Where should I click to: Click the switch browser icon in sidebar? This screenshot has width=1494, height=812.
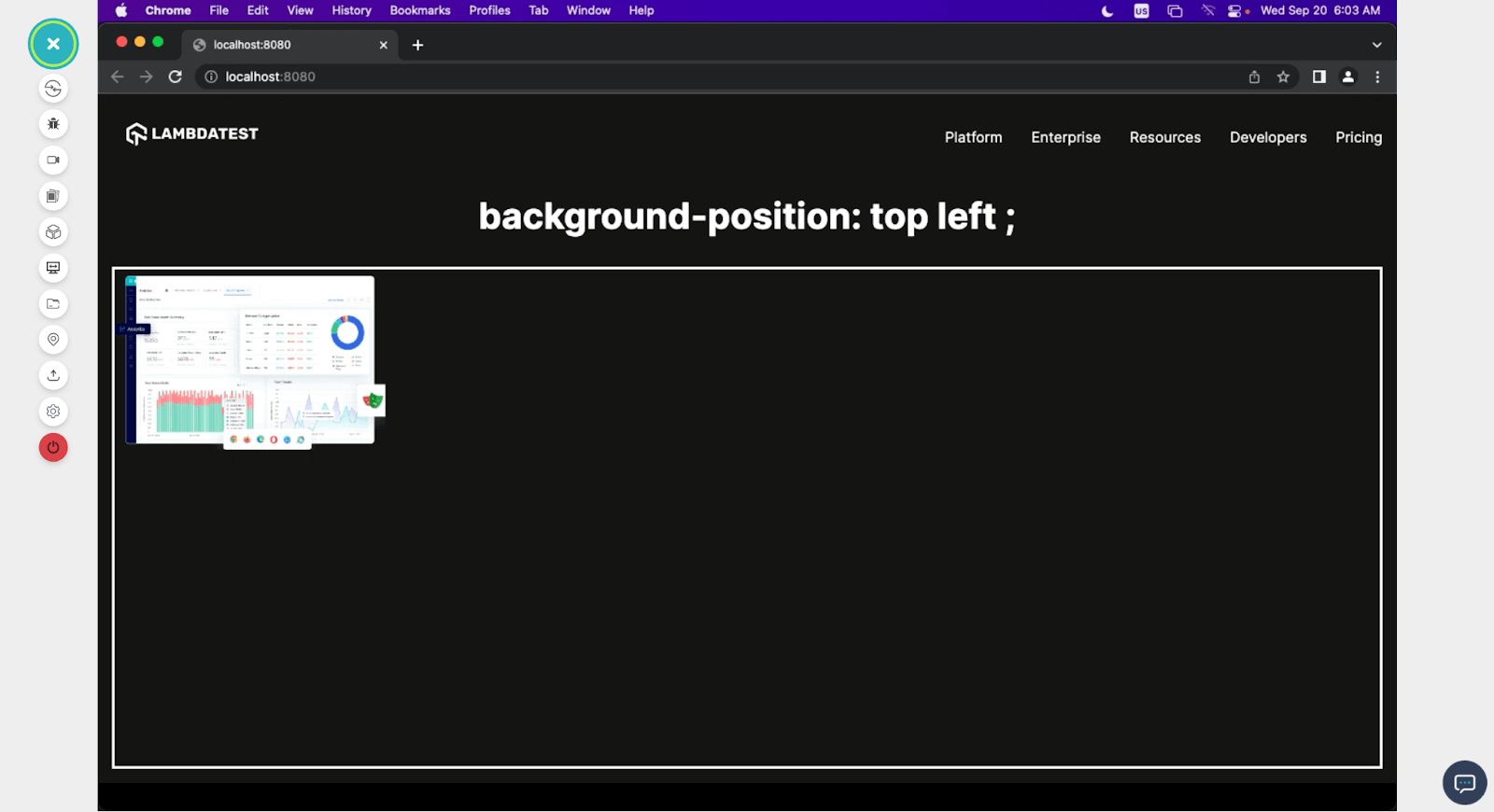53,89
